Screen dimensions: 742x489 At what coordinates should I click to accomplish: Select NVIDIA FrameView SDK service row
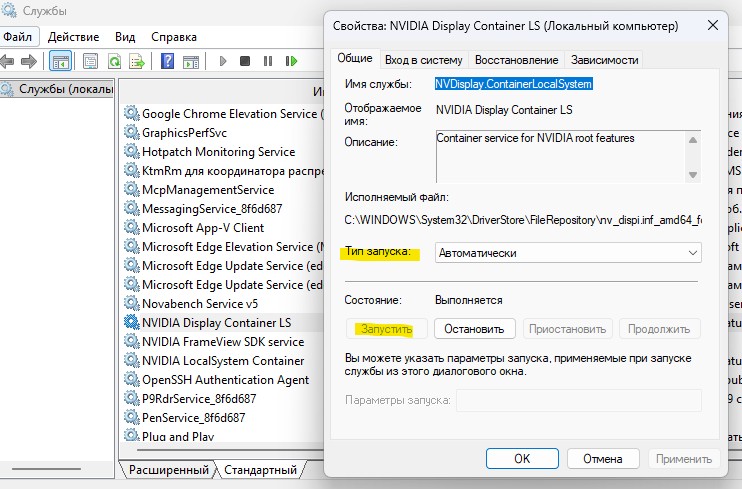pyautogui.click(x=222, y=341)
